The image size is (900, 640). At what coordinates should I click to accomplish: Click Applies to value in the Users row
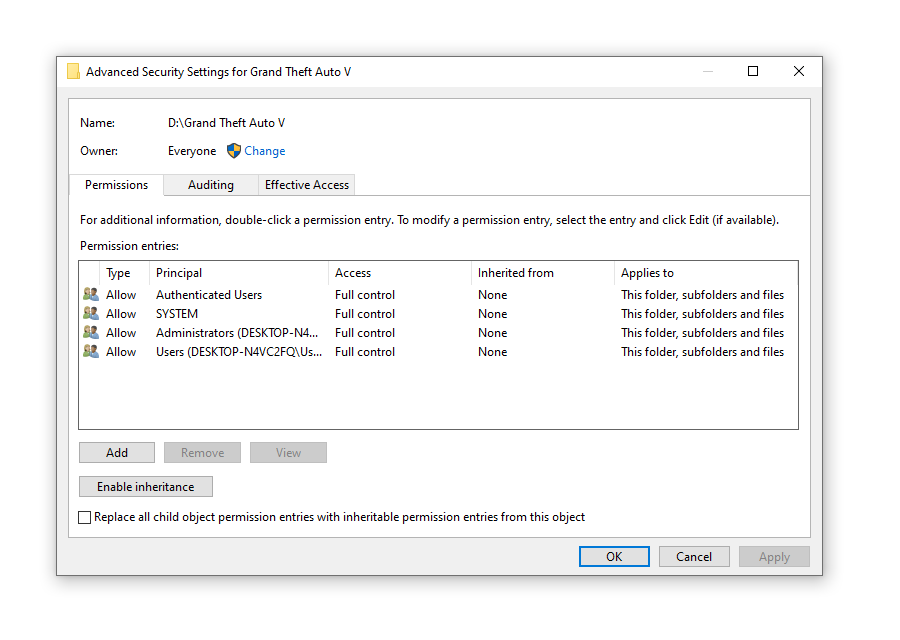coord(703,351)
